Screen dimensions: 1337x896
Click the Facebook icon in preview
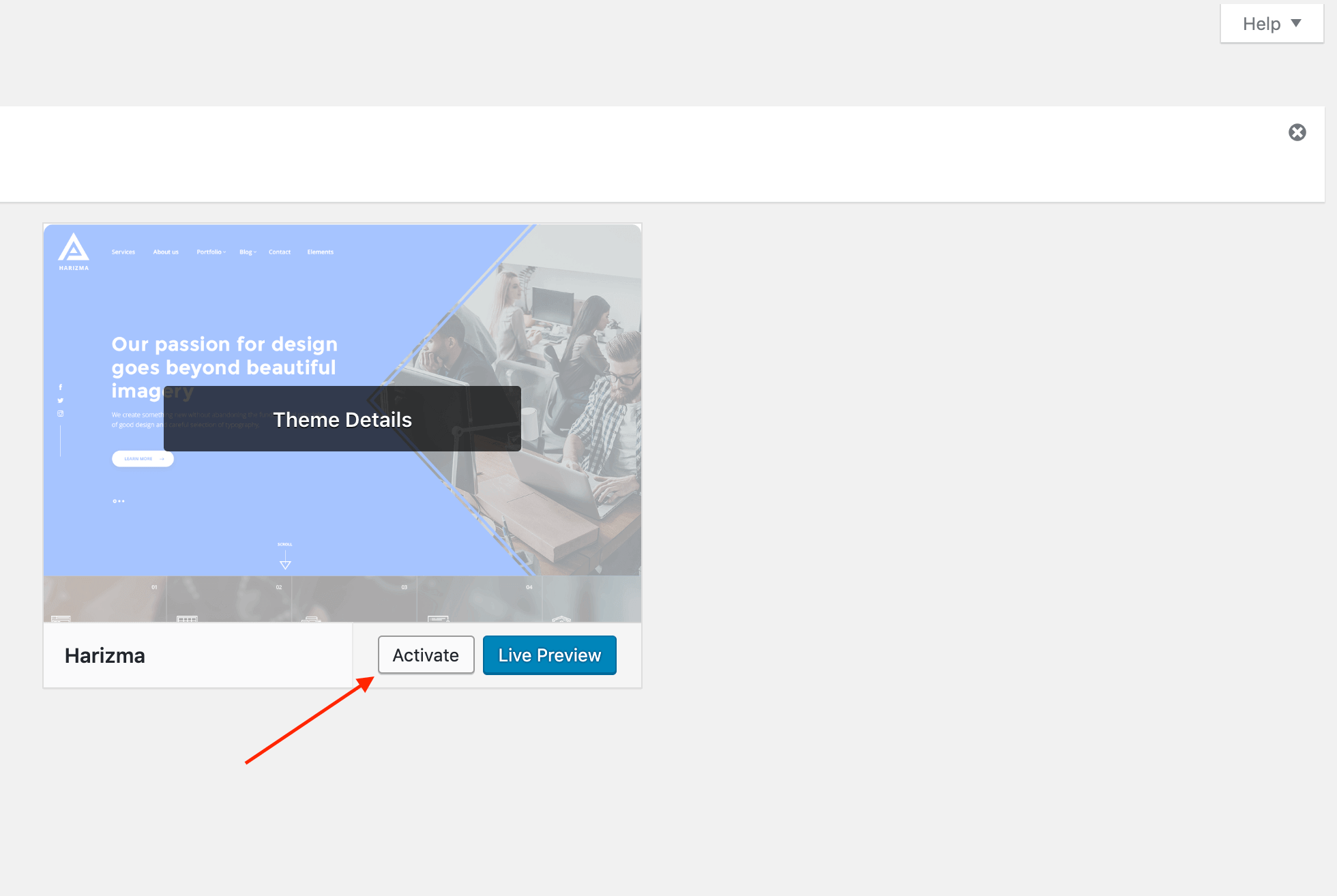click(x=60, y=387)
